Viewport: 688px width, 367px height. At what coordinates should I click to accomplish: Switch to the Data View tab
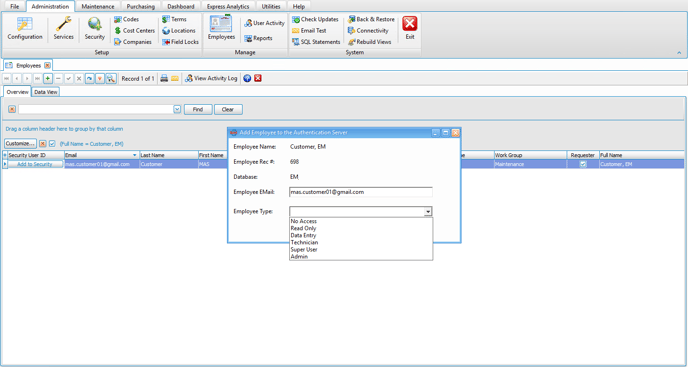tap(46, 92)
